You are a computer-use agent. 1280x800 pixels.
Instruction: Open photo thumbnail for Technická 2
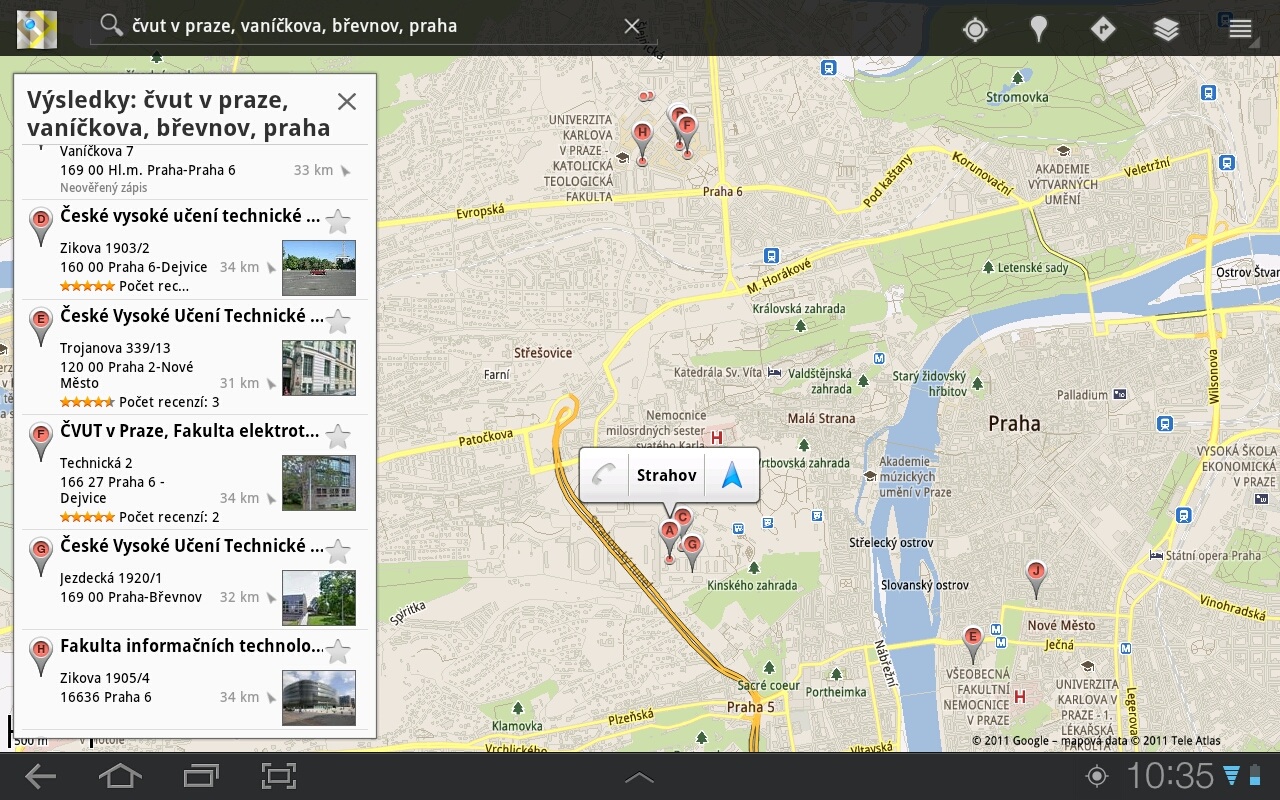(x=319, y=483)
